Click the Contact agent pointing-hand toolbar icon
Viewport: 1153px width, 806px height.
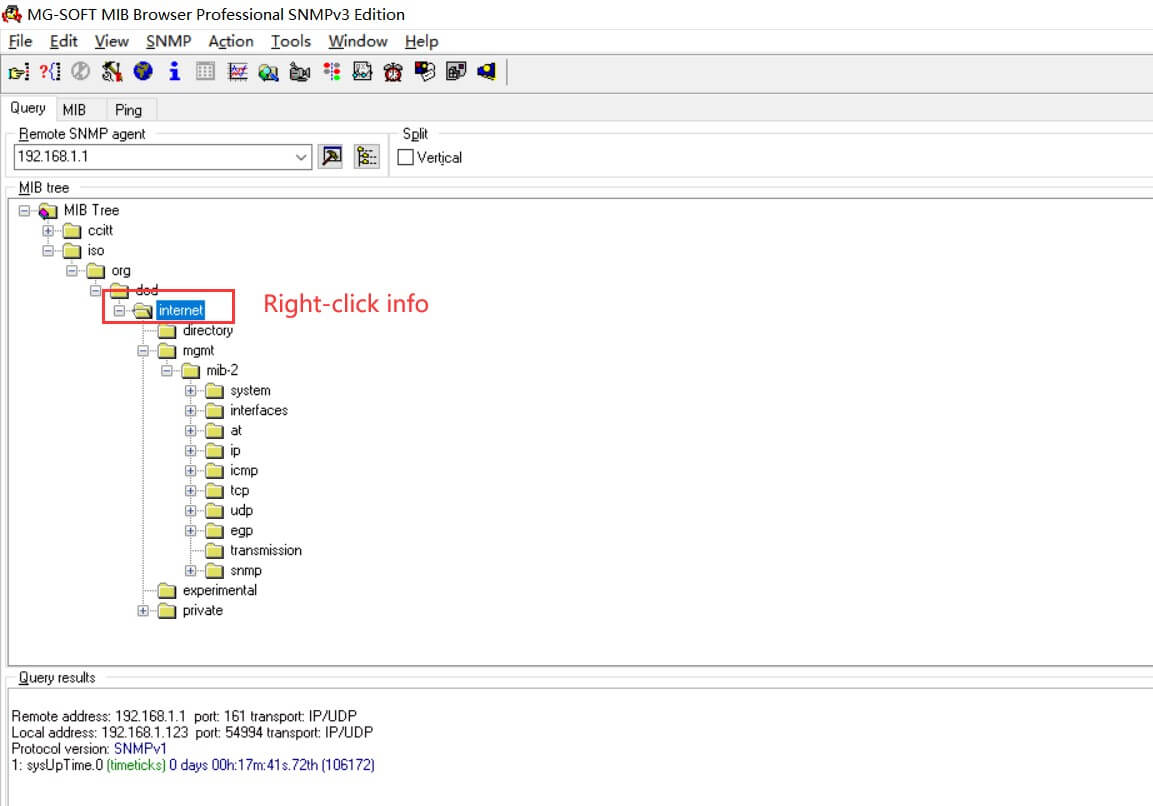(x=18, y=72)
